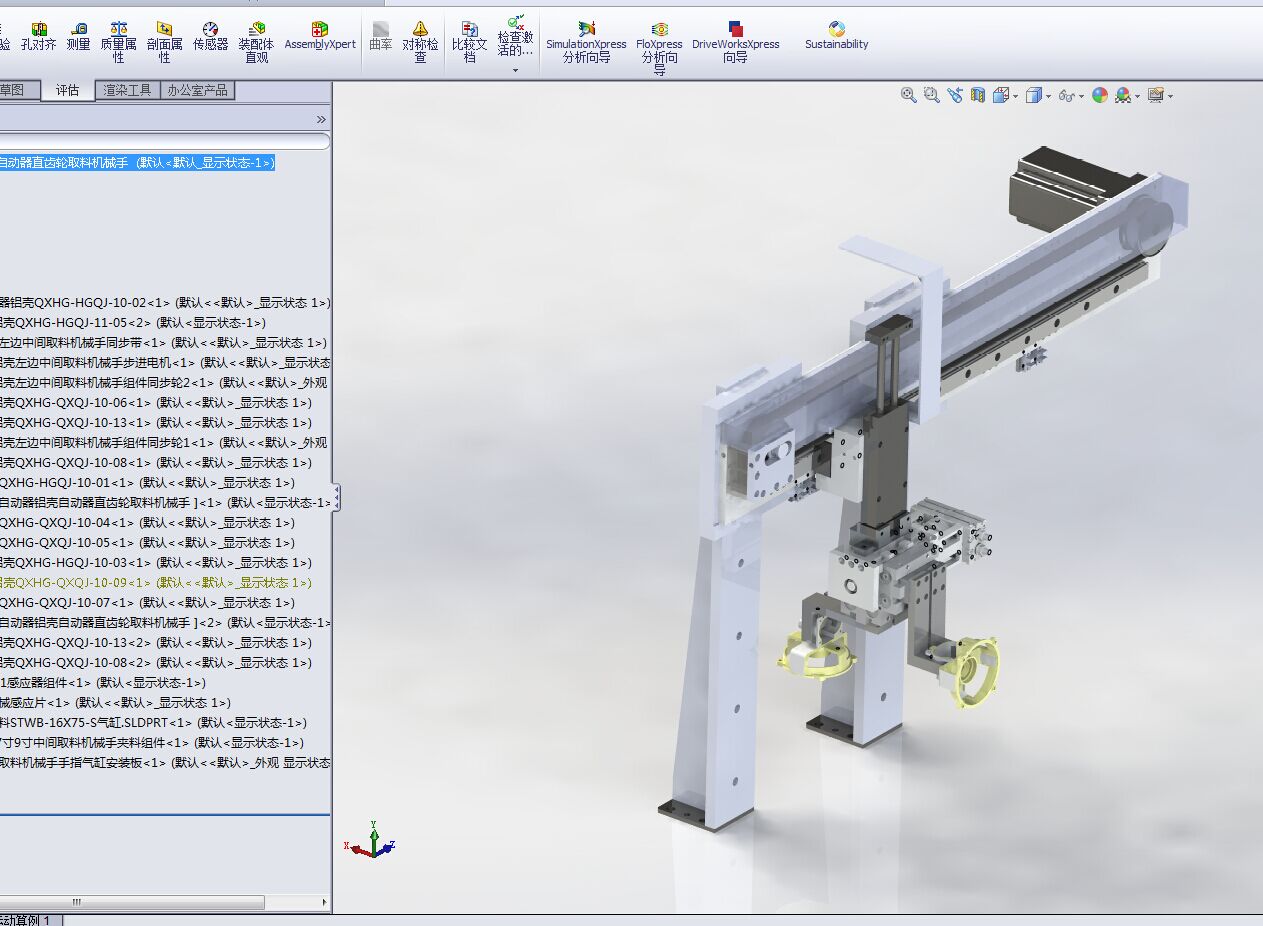This screenshot has height=926, width=1263.
Task: Run the Symmetry Check (对称检查) tool
Action: coord(420,36)
